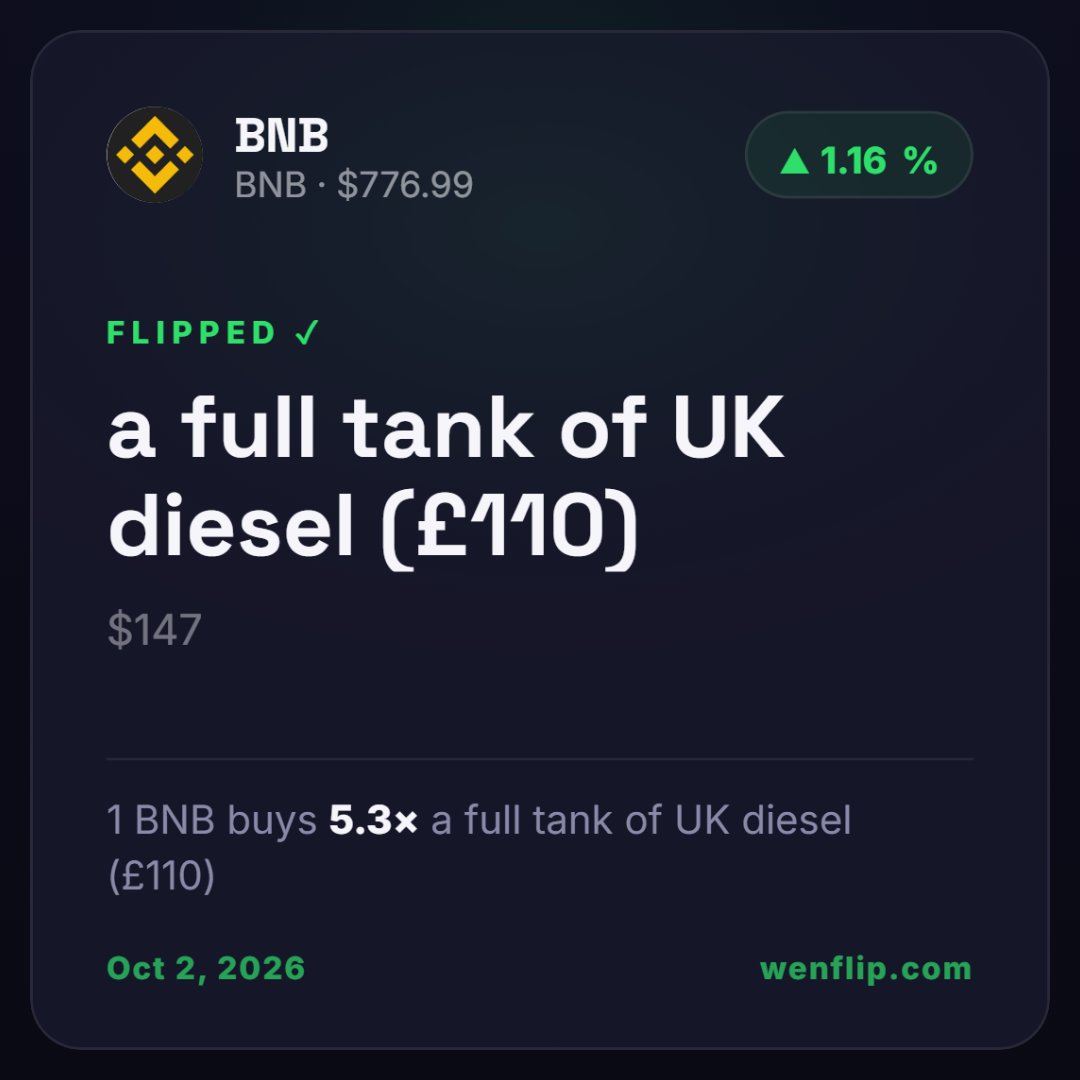
Task: Click the BNB coin logo icon
Action: click(154, 154)
